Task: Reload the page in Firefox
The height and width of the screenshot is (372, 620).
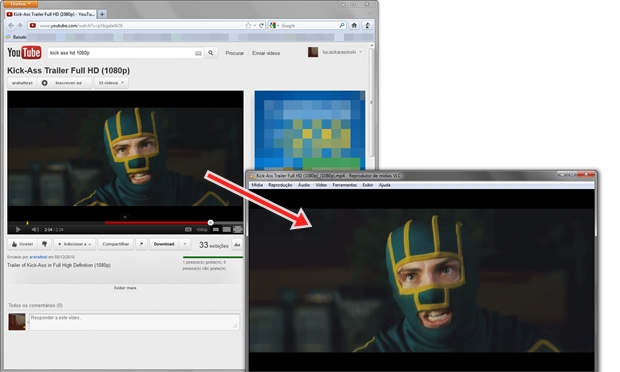Action: click(261, 25)
